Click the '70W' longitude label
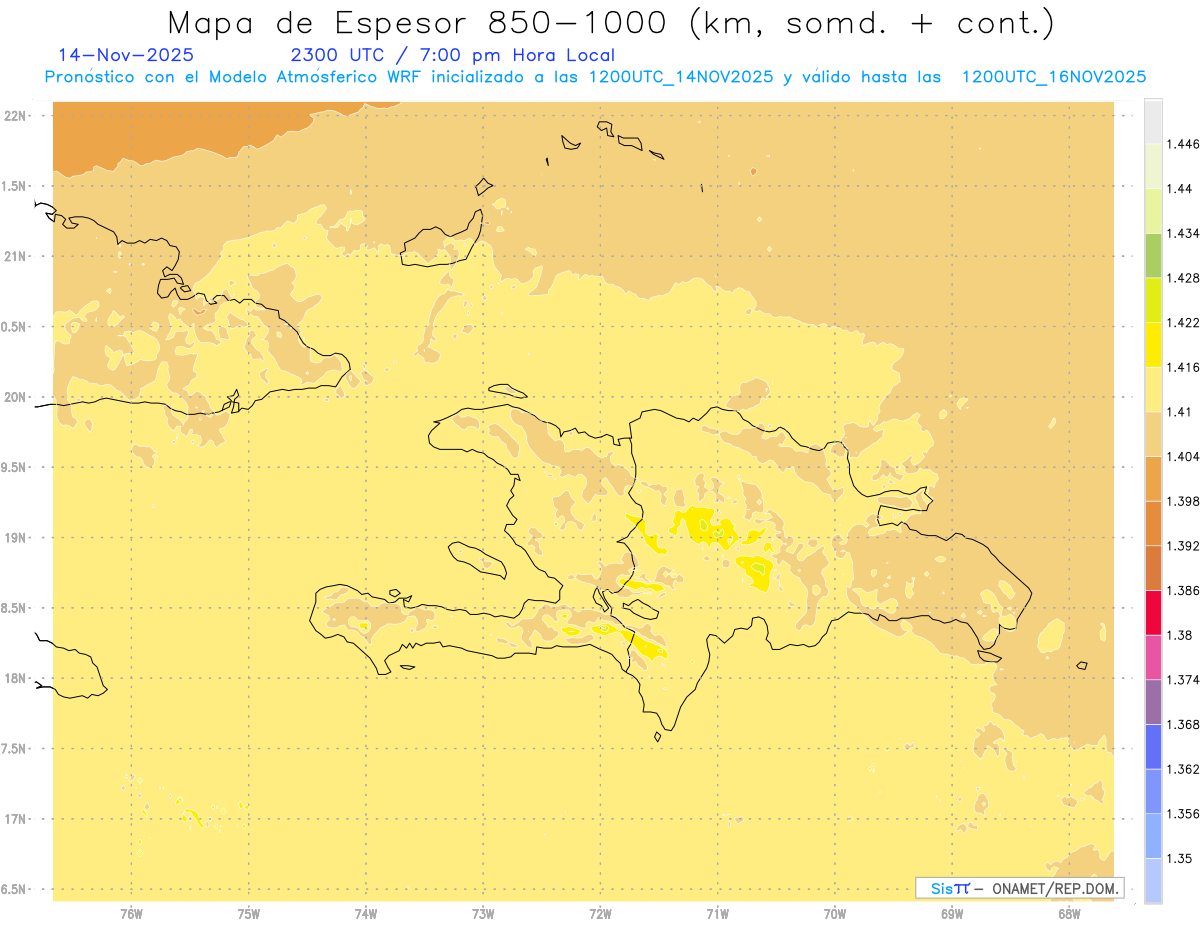Image resolution: width=1200 pixels, height=927 pixels. [x=835, y=914]
